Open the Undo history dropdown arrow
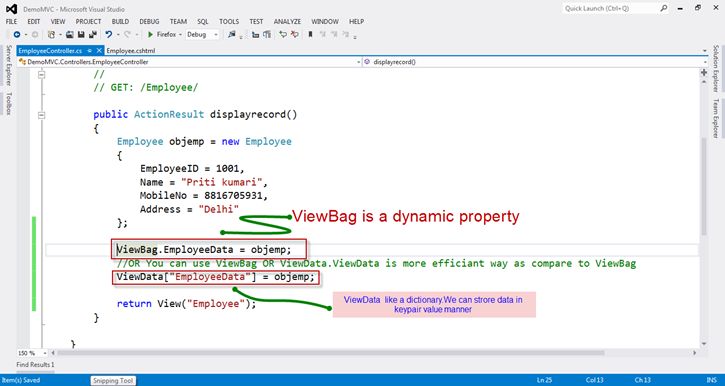This screenshot has width=725, height=386. [x=118, y=35]
